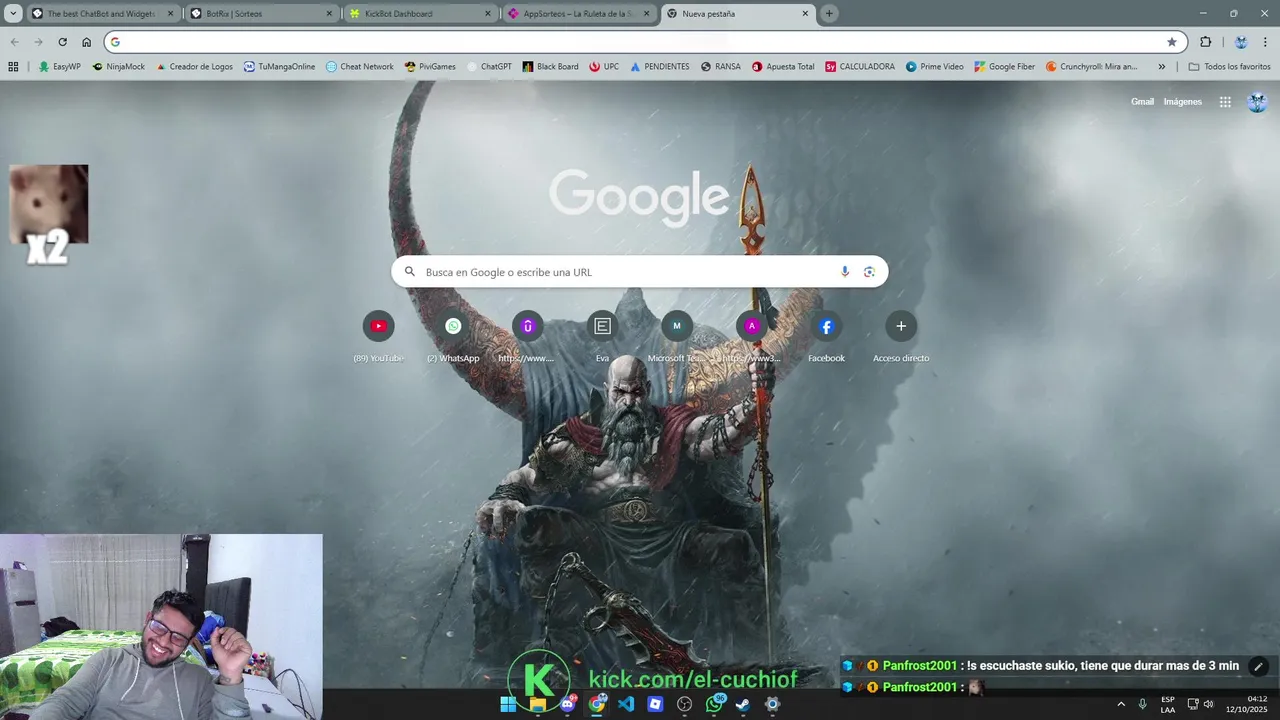Open WhatsApp from the taskbar
The width and height of the screenshot is (1280, 720).
[714, 704]
